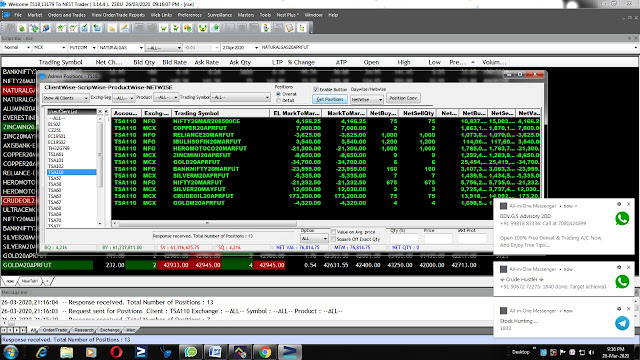This screenshot has height=360, width=640.
Task: Open the Preferences menu
Action: coord(189,15)
